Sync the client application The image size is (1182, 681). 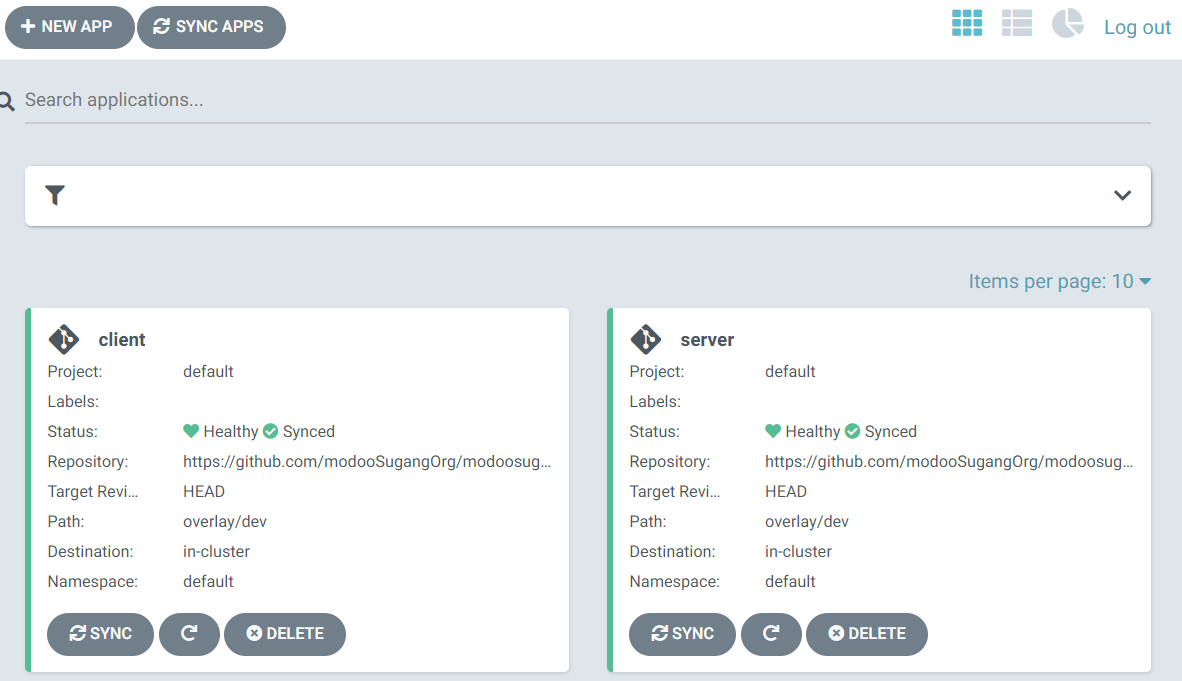pyautogui.click(x=100, y=633)
